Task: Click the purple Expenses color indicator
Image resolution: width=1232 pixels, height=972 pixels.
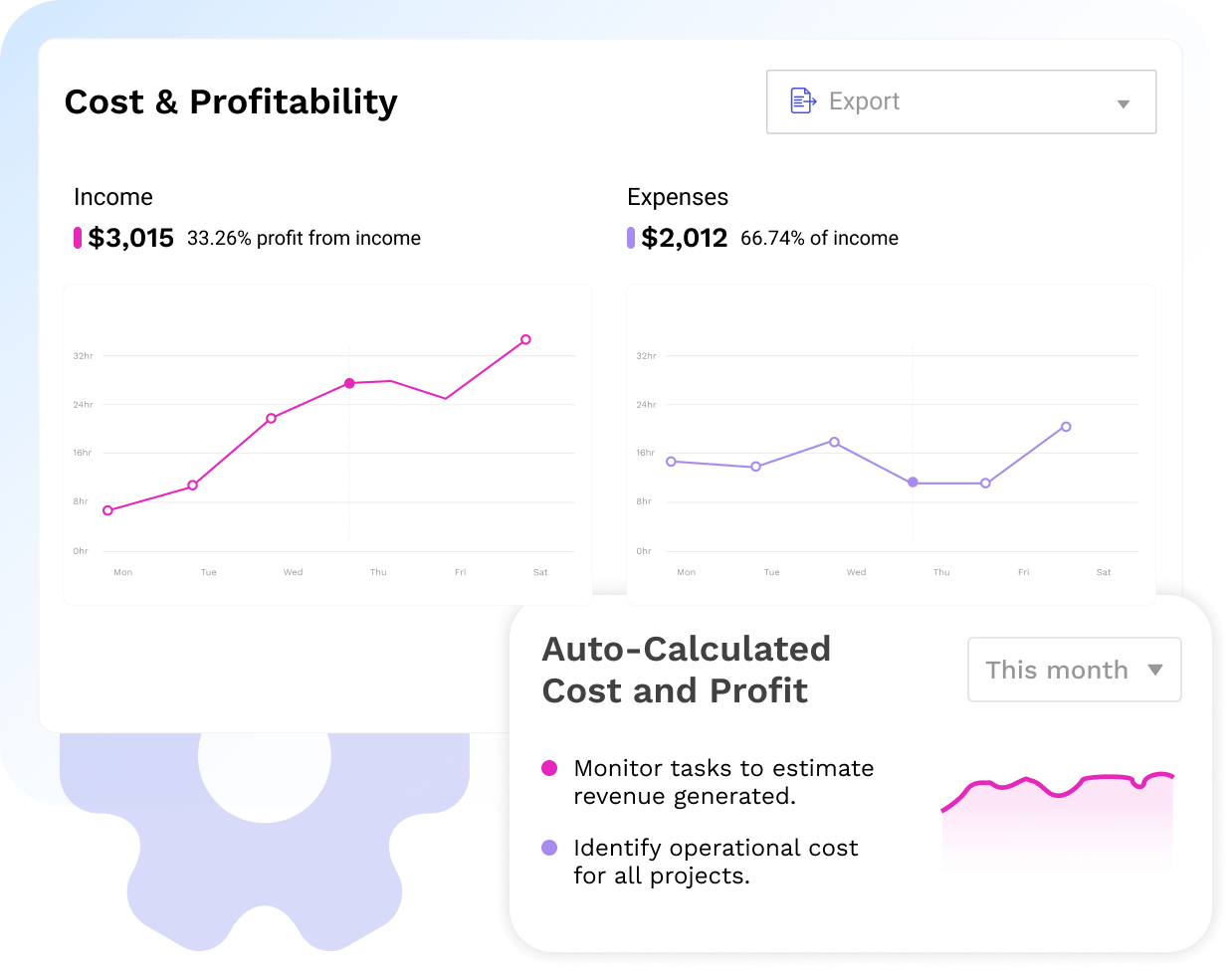Action: (x=631, y=238)
